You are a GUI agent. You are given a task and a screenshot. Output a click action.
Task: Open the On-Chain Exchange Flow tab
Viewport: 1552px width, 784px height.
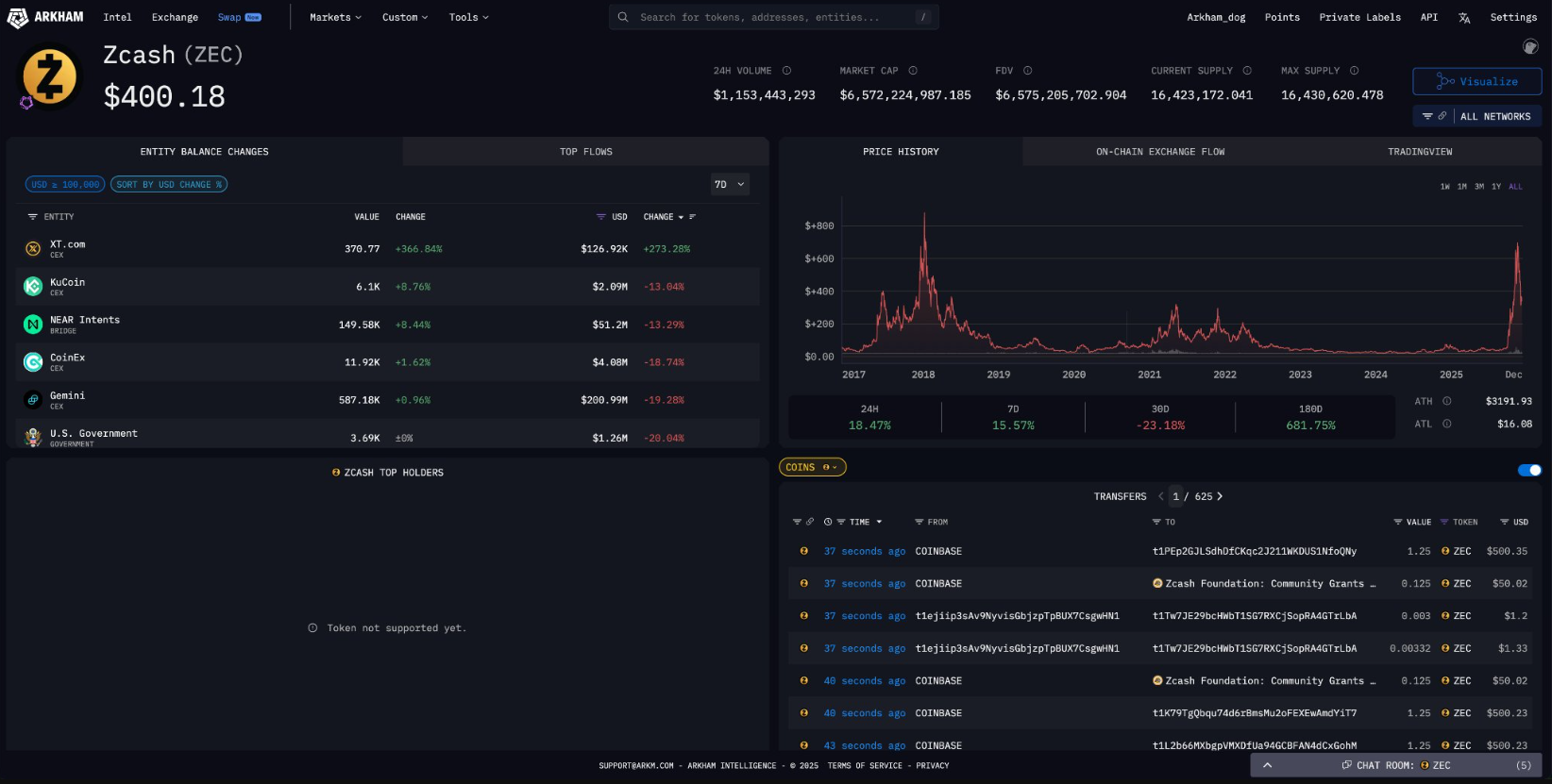(x=1159, y=152)
